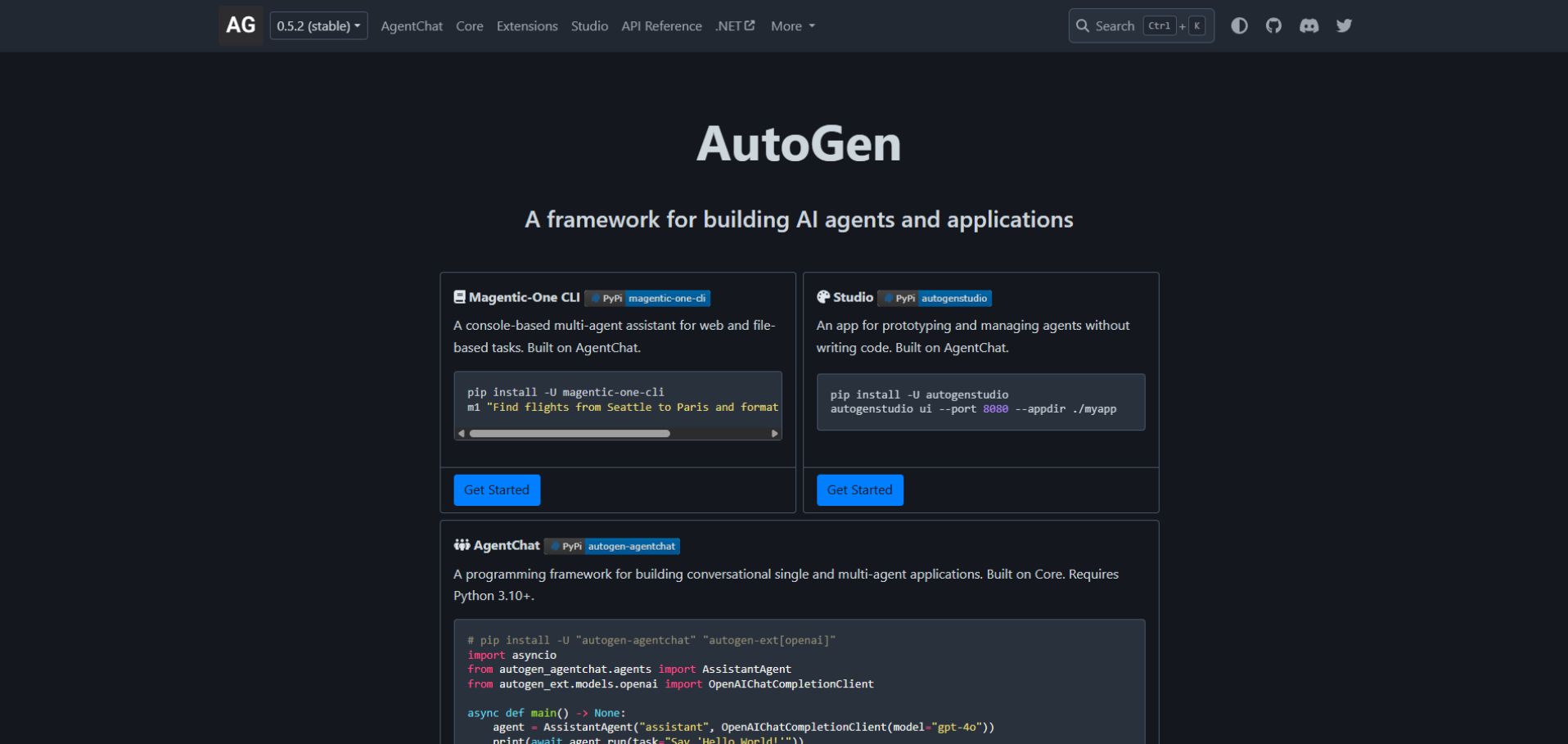Viewport: 1568px width, 744px height.
Task: Click the magnifier search icon
Action: pyautogui.click(x=1082, y=25)
